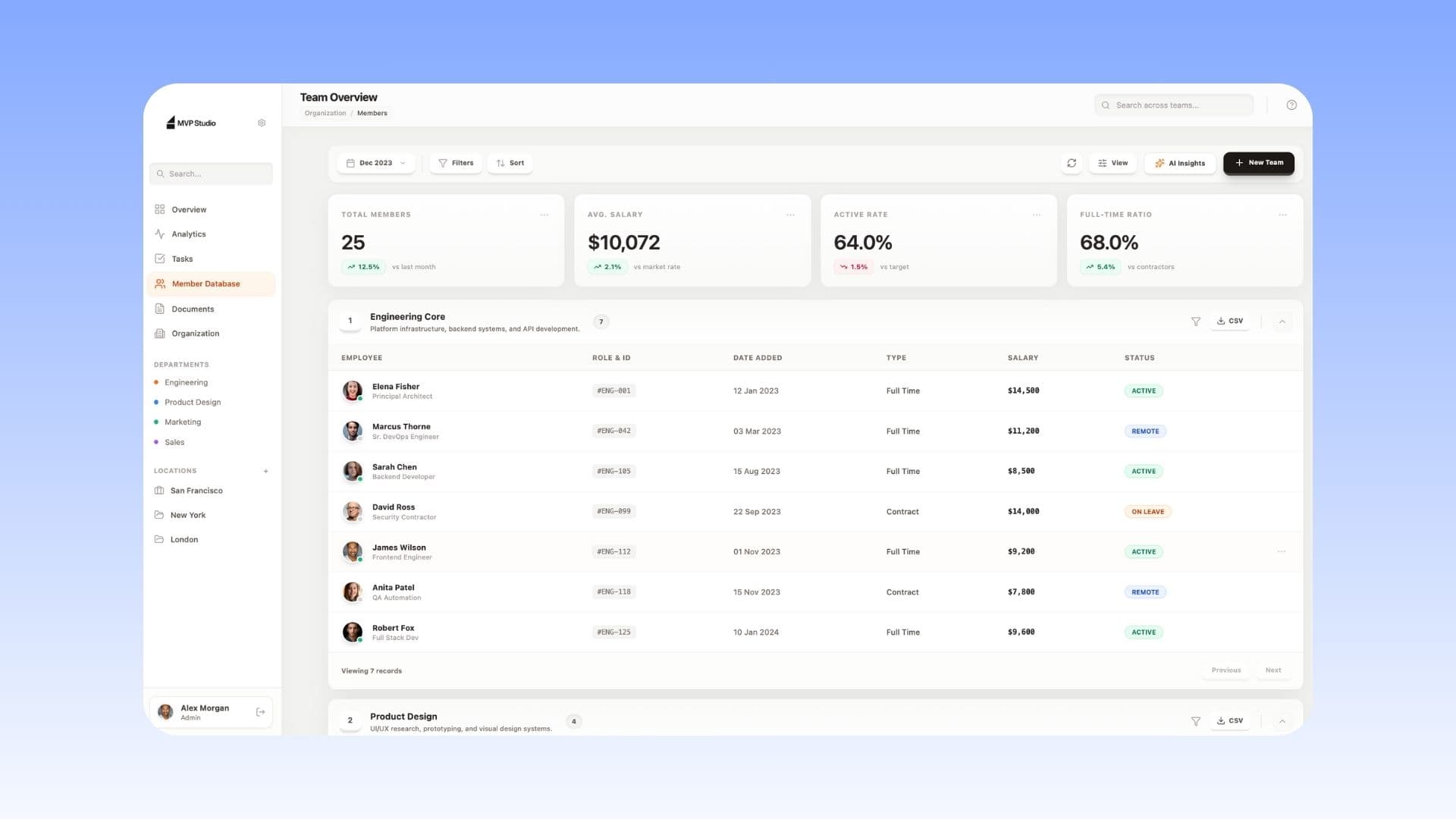The height and width of the screenshot is (819, 1456).
Task: Open settings gear next to MVP Studio logo
Action: [262, 122]
